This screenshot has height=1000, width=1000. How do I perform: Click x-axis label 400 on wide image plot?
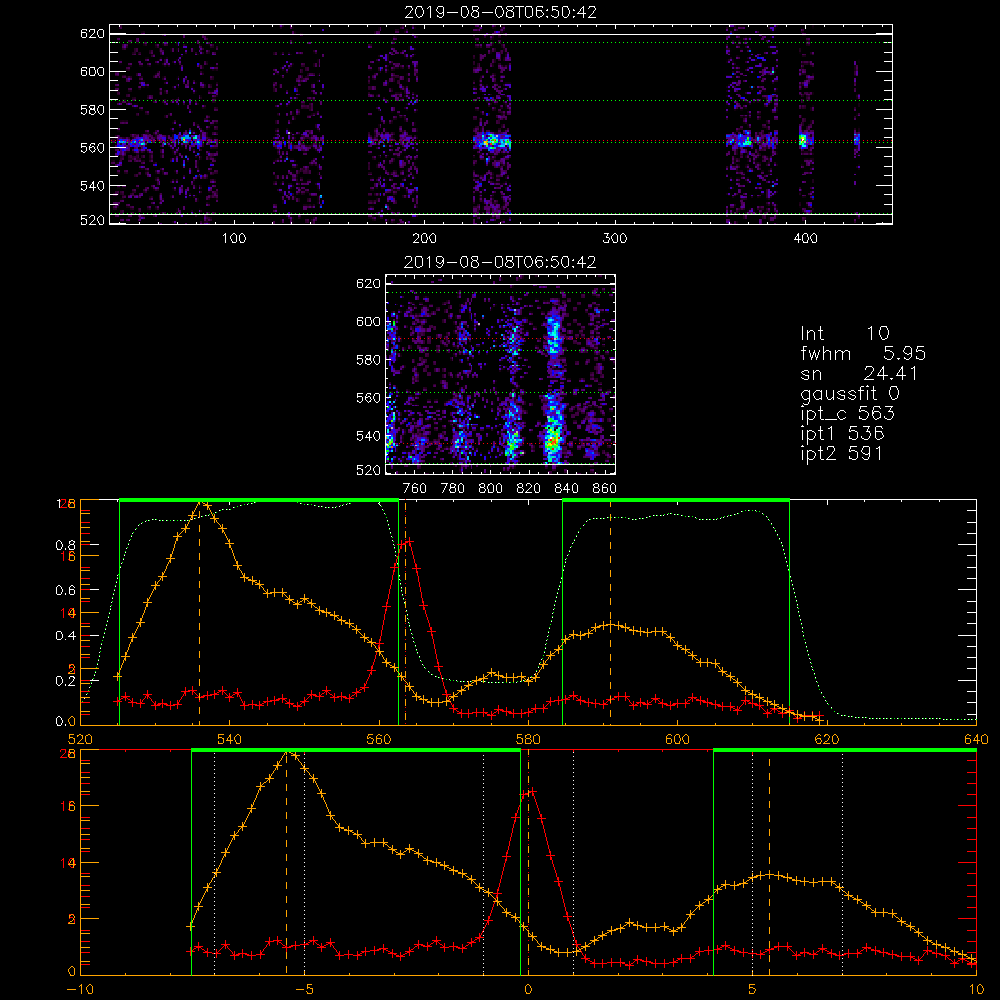point(805,239)
